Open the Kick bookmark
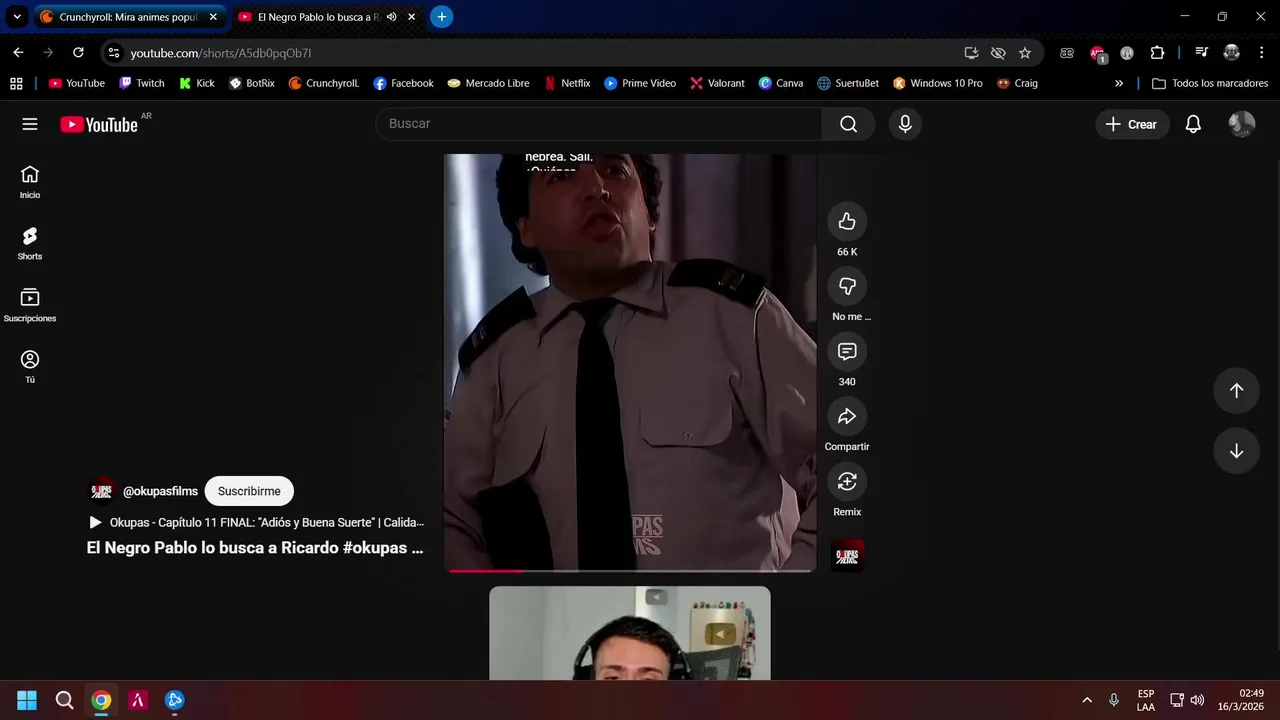Screen dimensions: 1280x720 196,83
